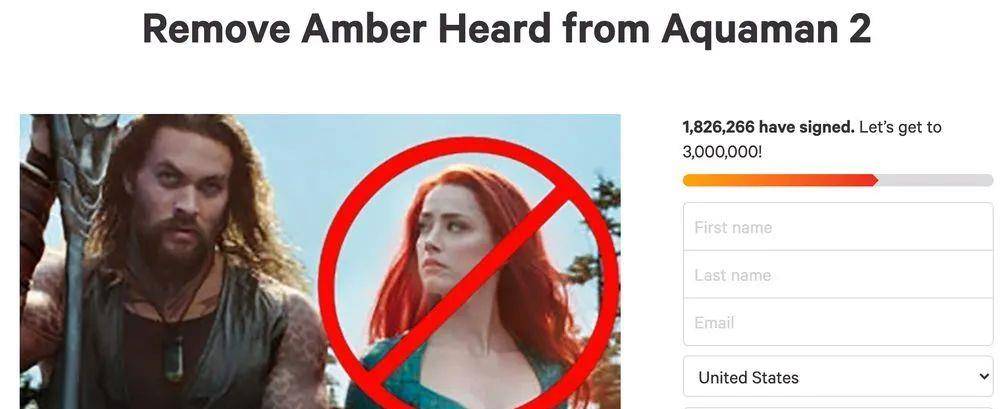Screen dimensions: 1000x409
Task: Focus the Email field
Action: click(837, 322)
